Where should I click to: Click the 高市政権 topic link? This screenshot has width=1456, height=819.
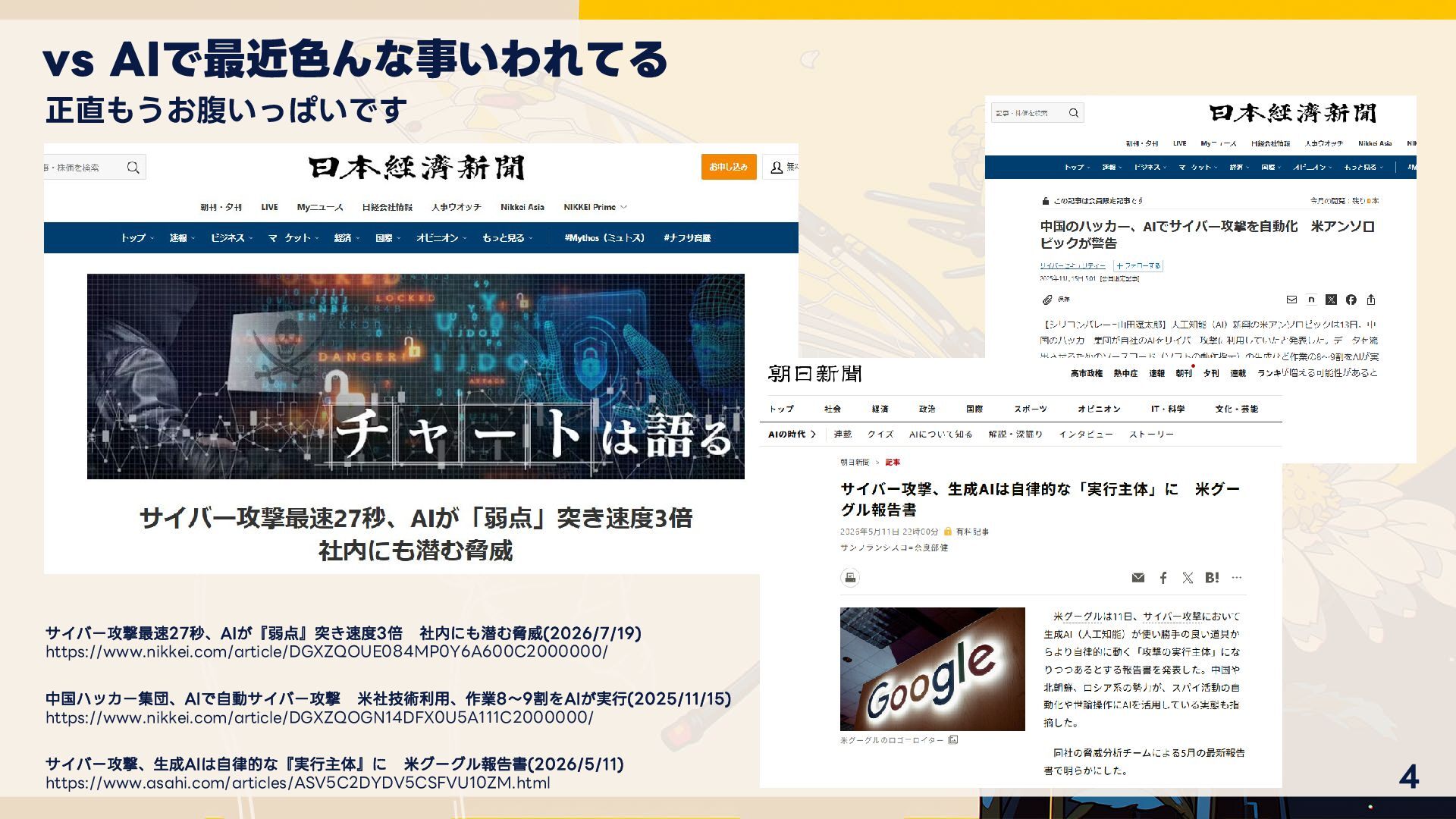1087,373
